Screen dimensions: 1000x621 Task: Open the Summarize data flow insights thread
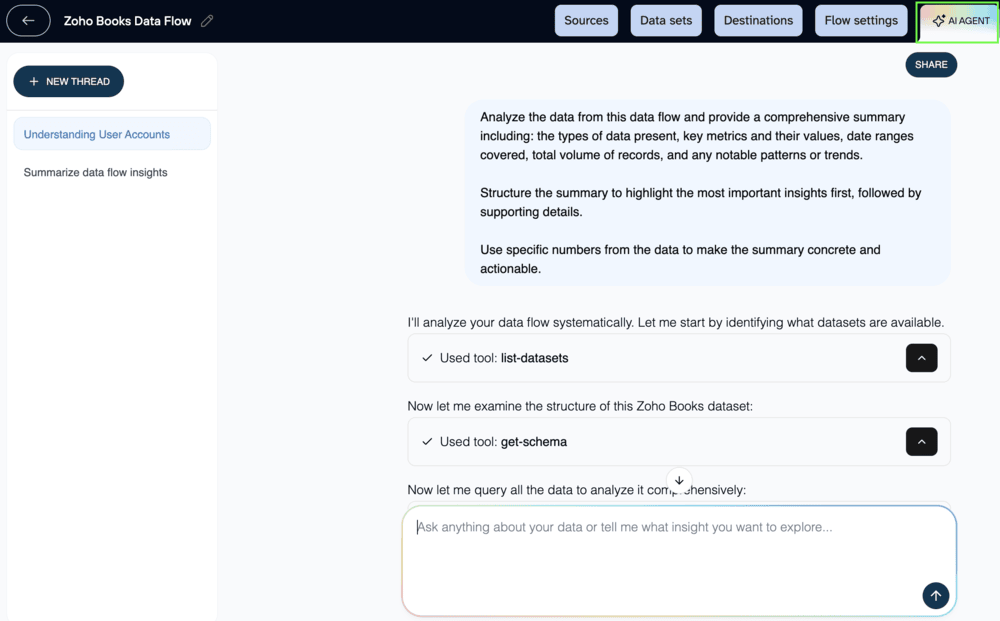pyautogui.click(x=95, y=172)
